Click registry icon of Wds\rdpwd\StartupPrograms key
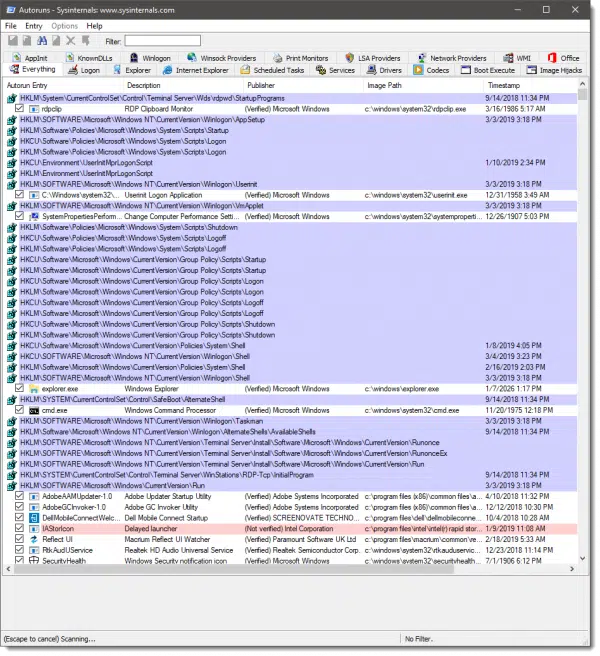This screenshot has width=600, height=656. 12,99
